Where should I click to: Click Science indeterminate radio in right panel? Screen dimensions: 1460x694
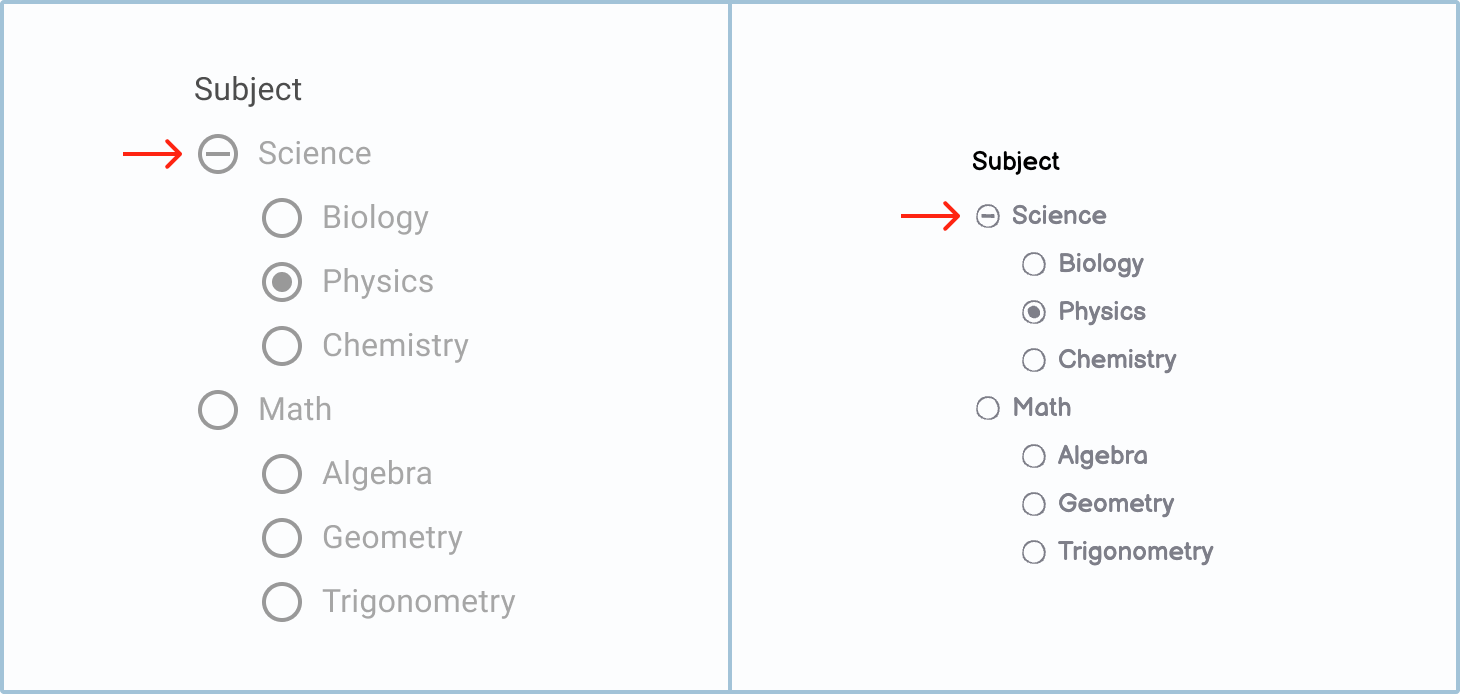coord(987,216)
